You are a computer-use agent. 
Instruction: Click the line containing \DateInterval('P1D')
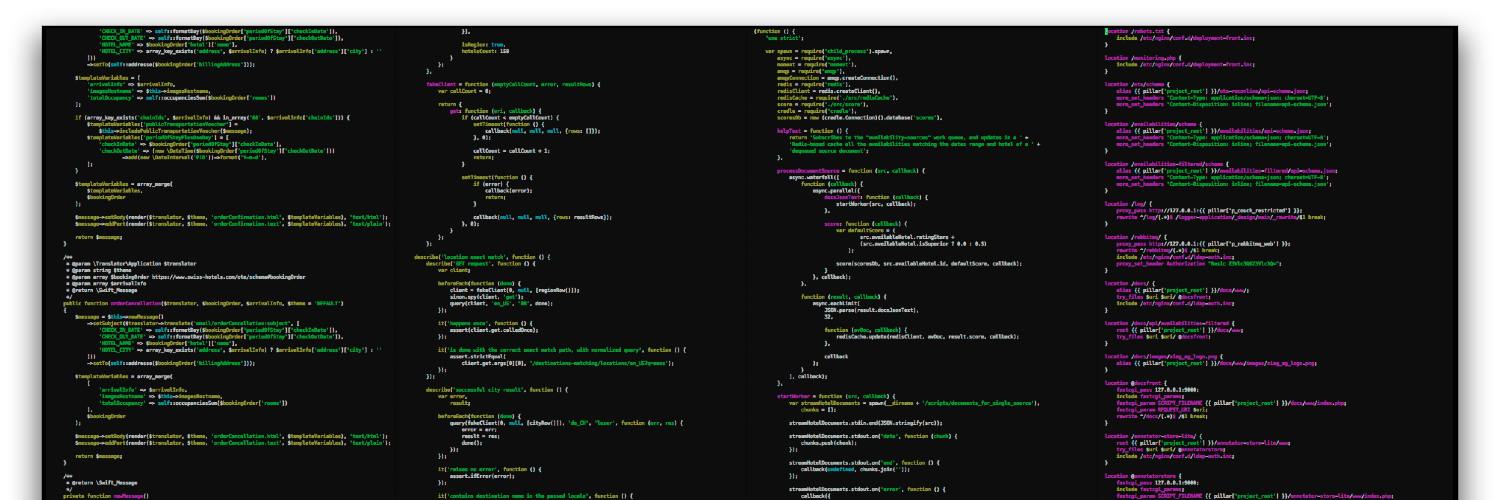(x=194, y=157)
